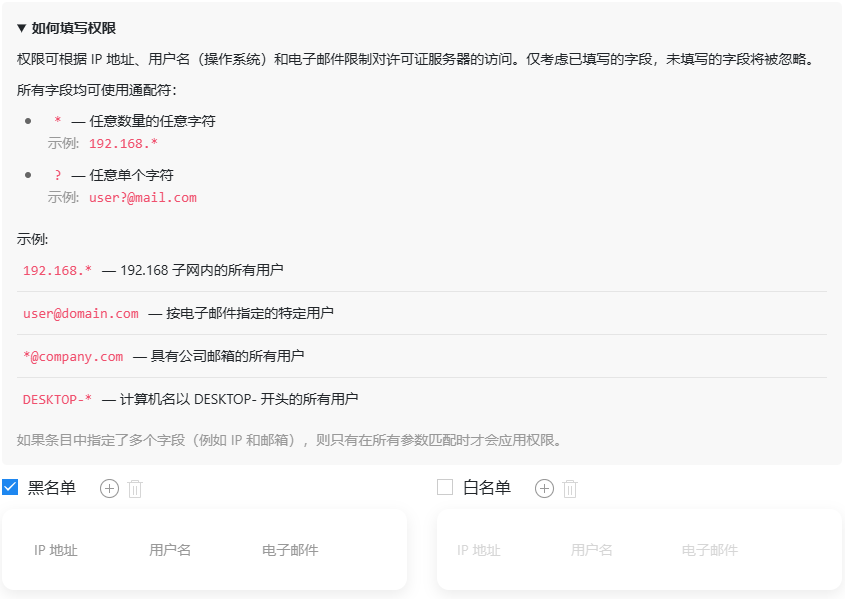The image size is (845, 599).
Task: Add a new entry to 黑名单
Action: click(x=110, y=488)
